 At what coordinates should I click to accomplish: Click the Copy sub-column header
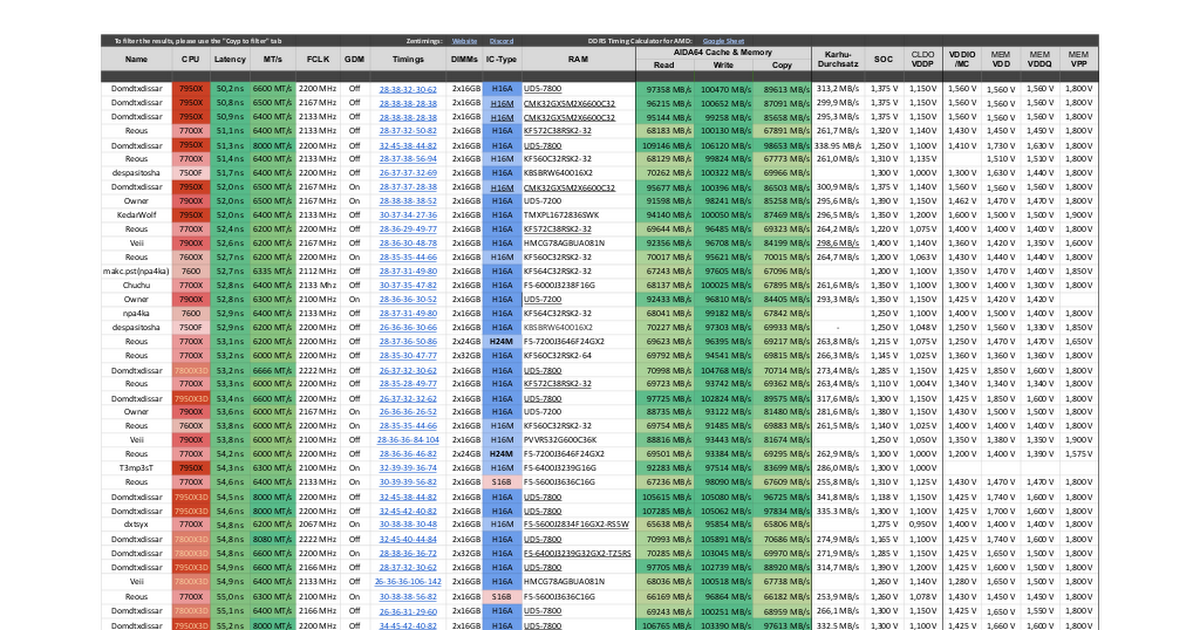click(x=782, y=65)
